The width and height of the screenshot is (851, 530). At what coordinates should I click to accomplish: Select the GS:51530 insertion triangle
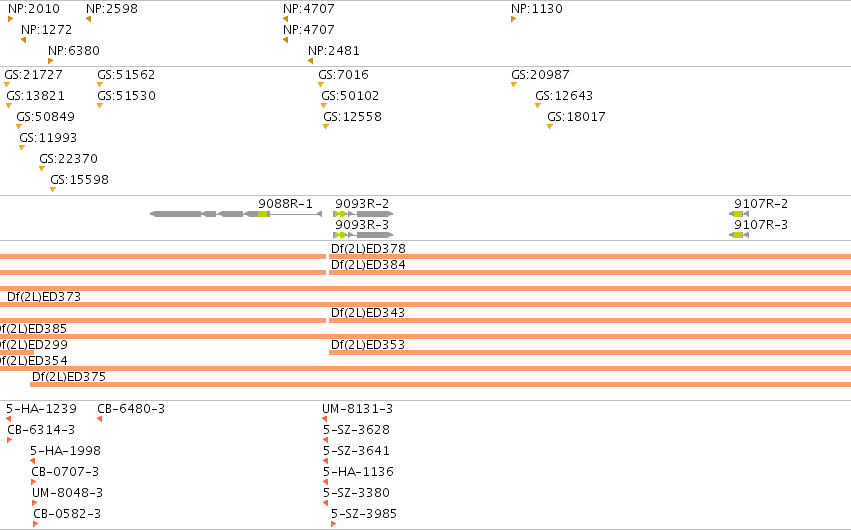(100, 106)
